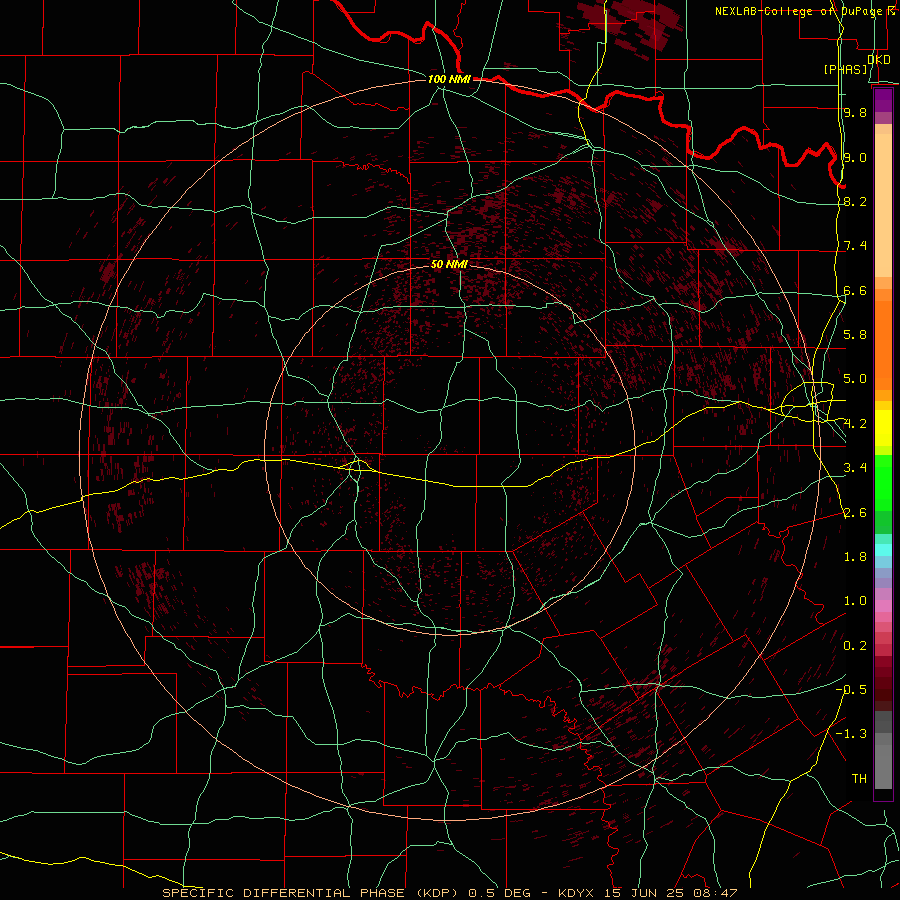Click the TH threshold label
The image size is (900, 900).
click(x=859, y=779)
